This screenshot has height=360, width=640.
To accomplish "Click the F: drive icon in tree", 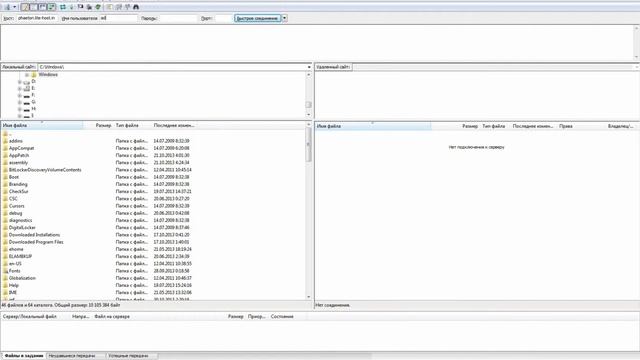I will click(x=27, y=96).
